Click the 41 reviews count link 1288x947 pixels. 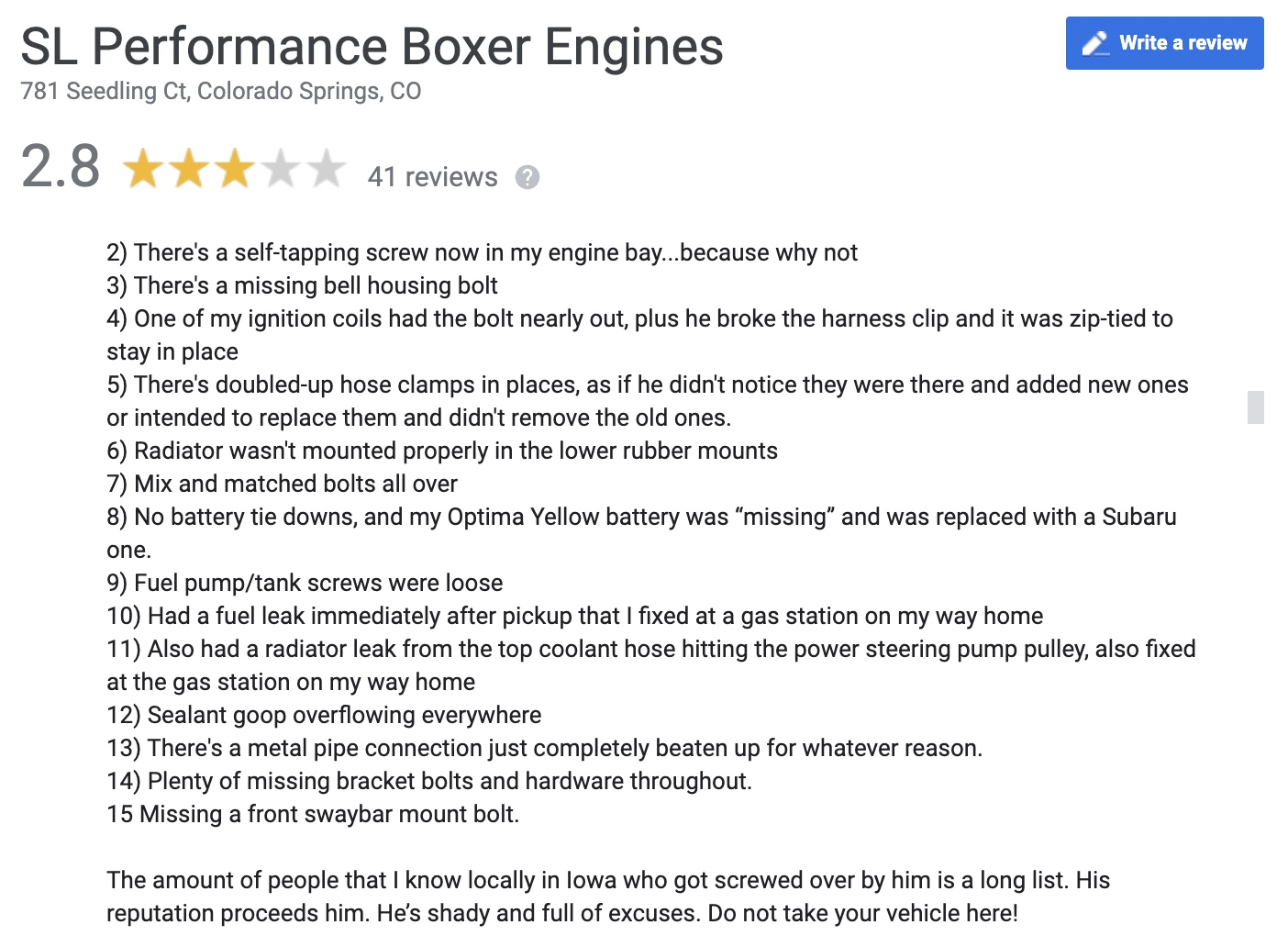click(432, 177)
